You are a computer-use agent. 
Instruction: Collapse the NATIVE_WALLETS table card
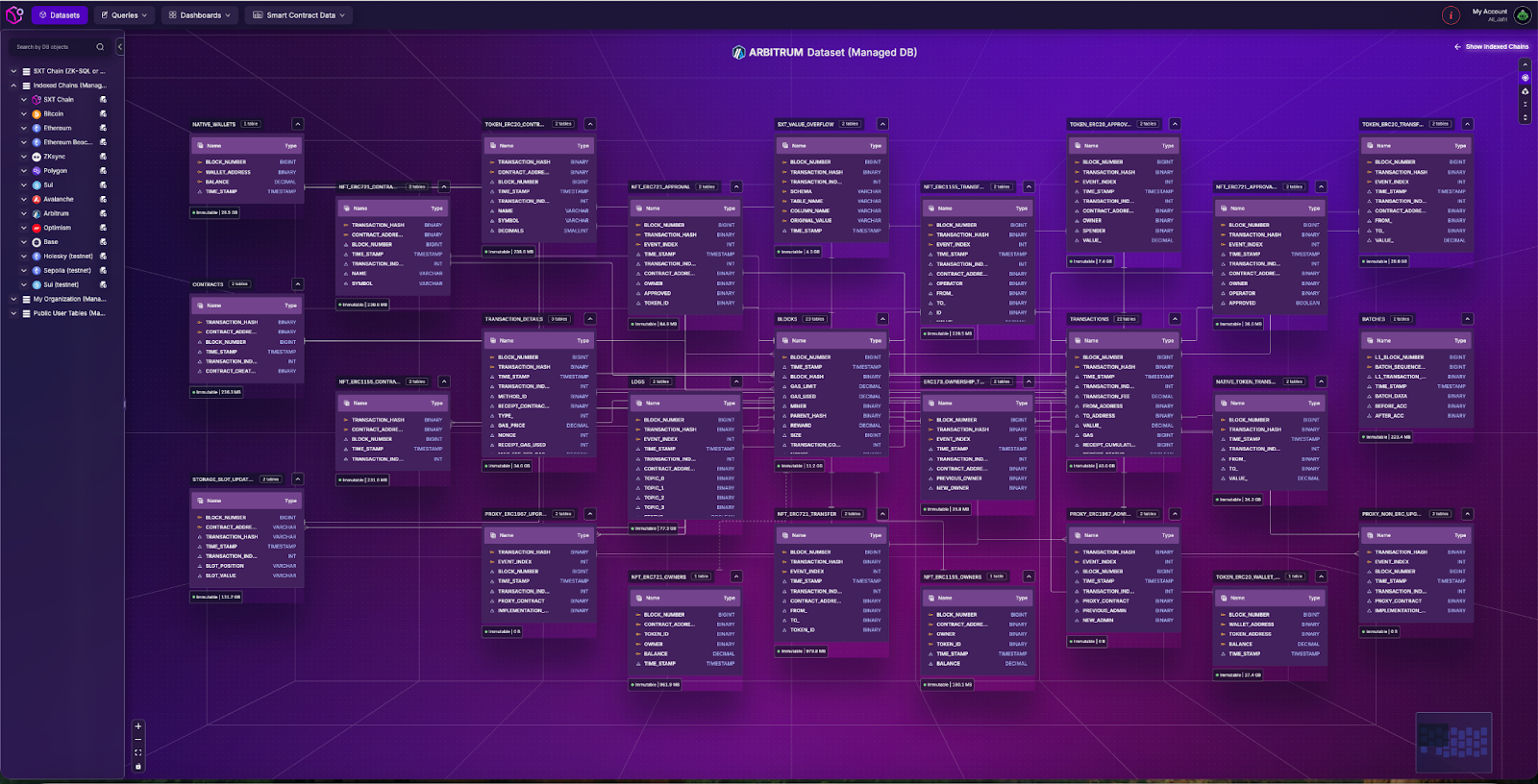[298, 124]
